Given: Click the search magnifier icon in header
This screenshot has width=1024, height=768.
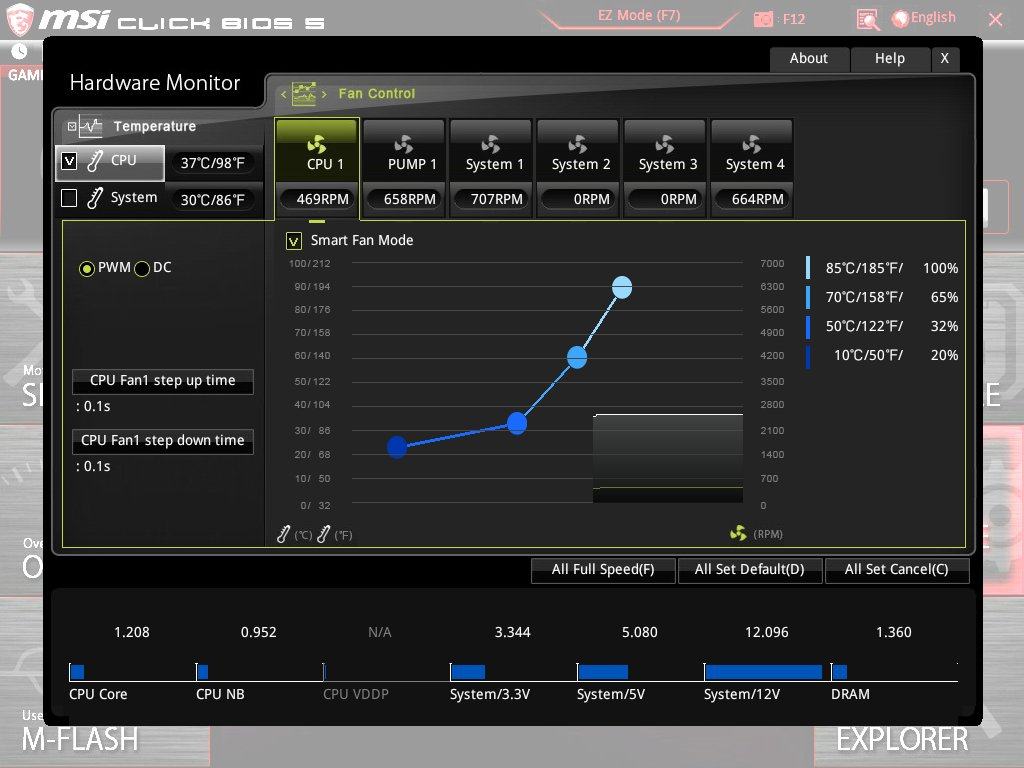Looking at the screenshot, I should click(x=868, y=20).
